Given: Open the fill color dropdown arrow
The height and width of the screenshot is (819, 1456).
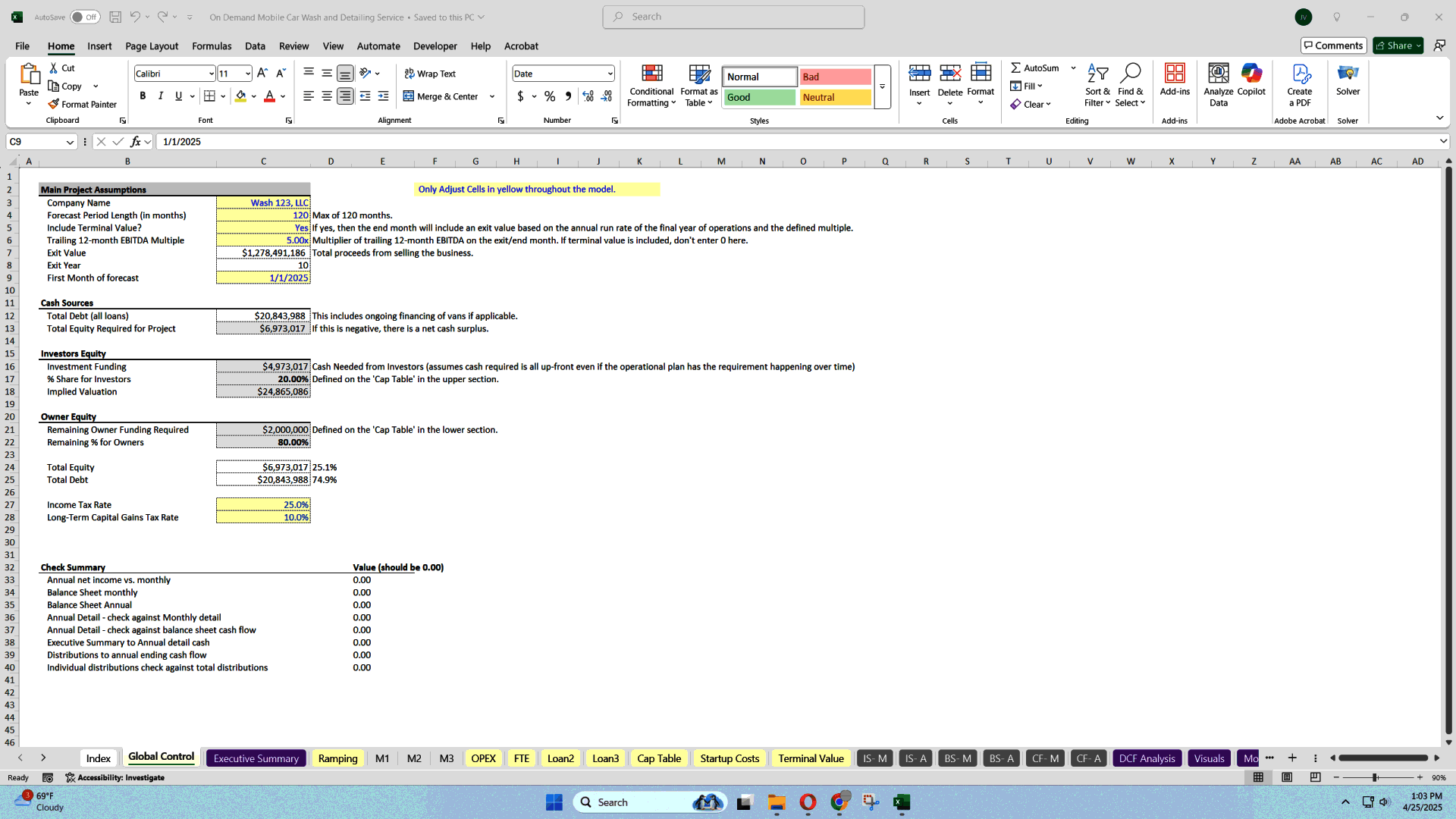Looking at the screenshot, I should pos(253,96).
